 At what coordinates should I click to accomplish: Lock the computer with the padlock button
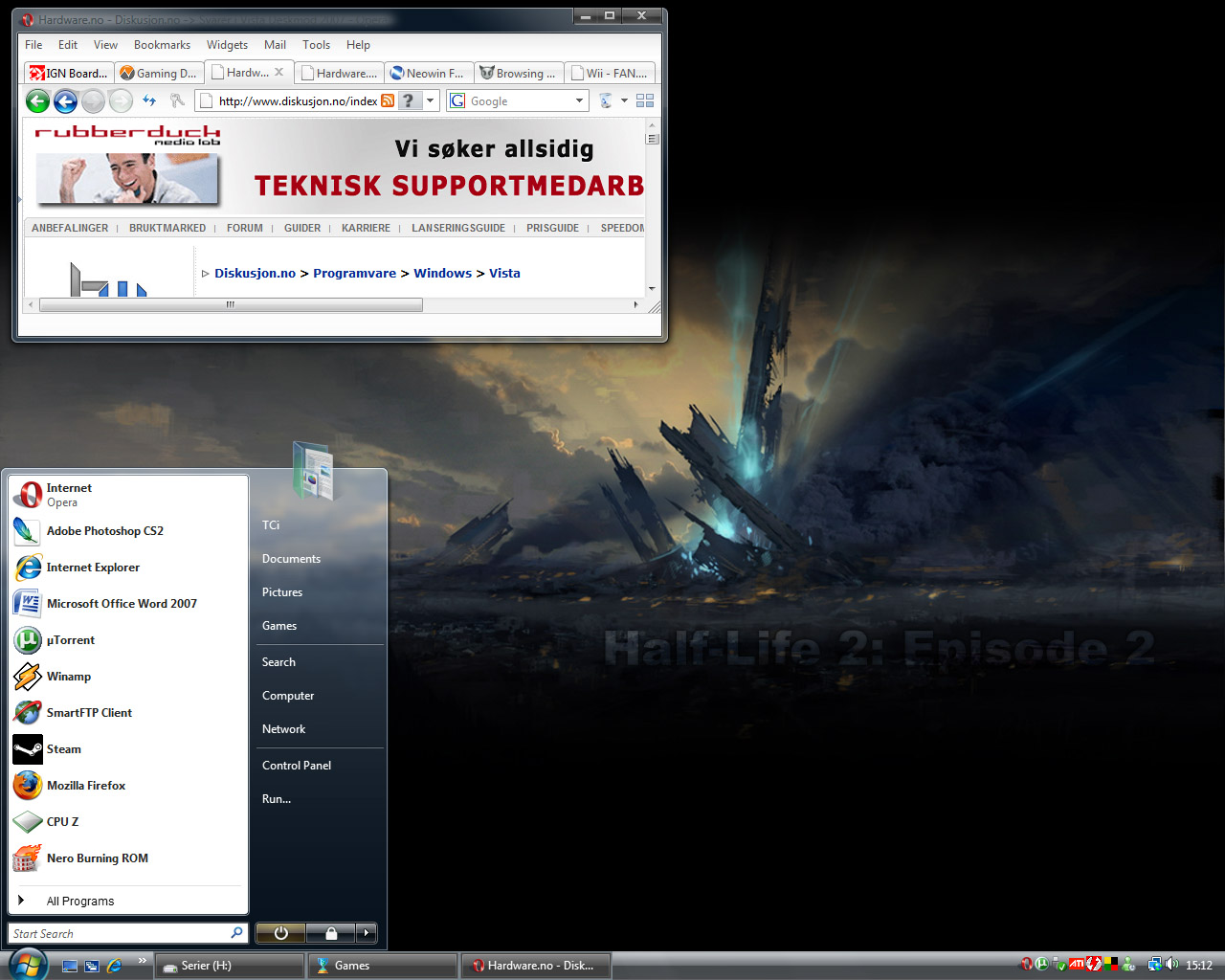331,933
